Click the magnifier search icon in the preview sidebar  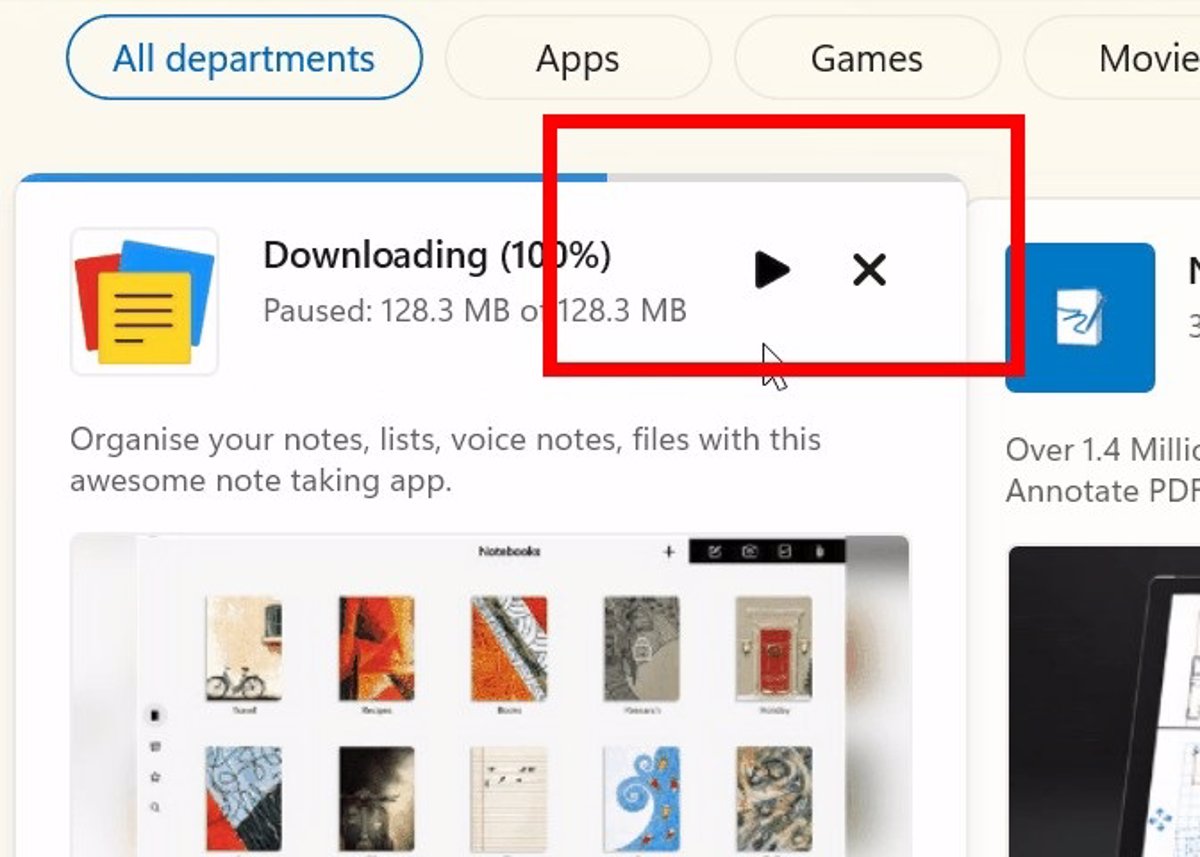(x=155, y=806)
